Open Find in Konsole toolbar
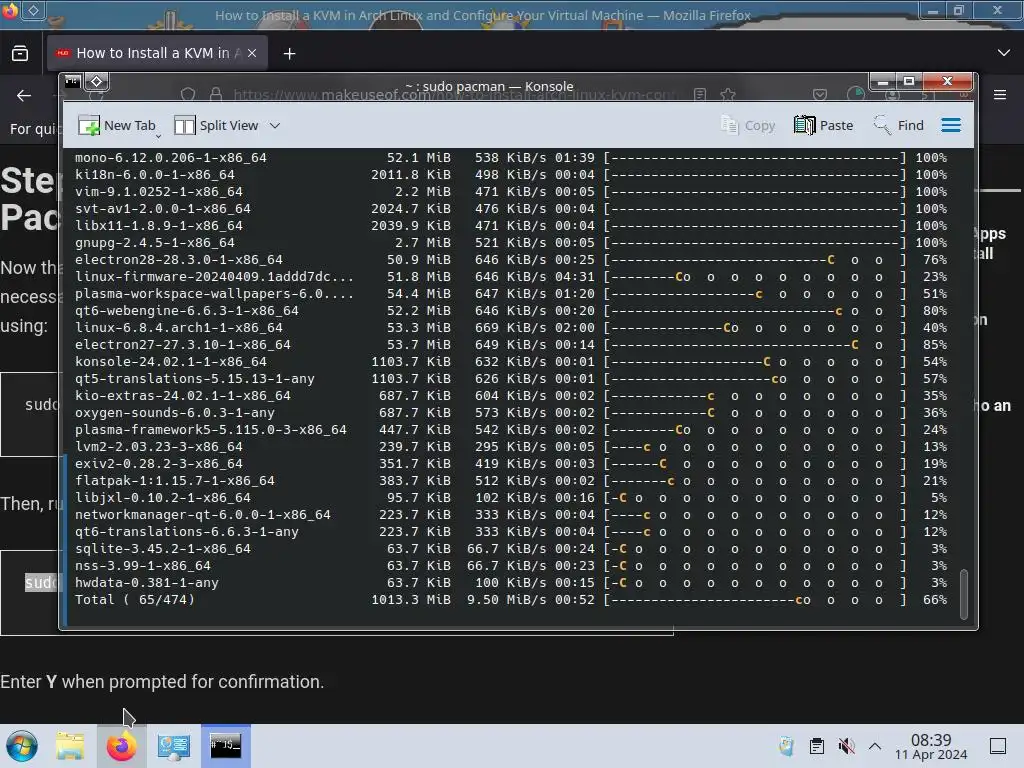The height and width of the screenshot is (768, 1024). coord(899,125)
